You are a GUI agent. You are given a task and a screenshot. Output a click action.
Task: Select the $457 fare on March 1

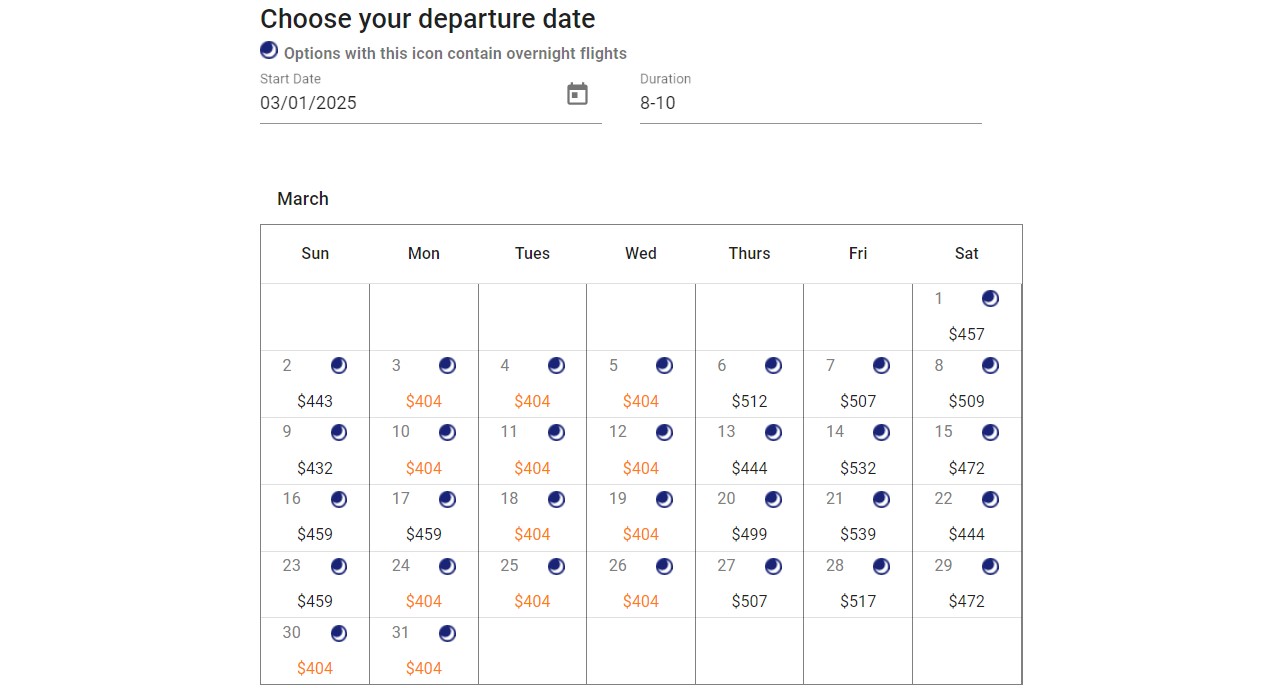966,334
